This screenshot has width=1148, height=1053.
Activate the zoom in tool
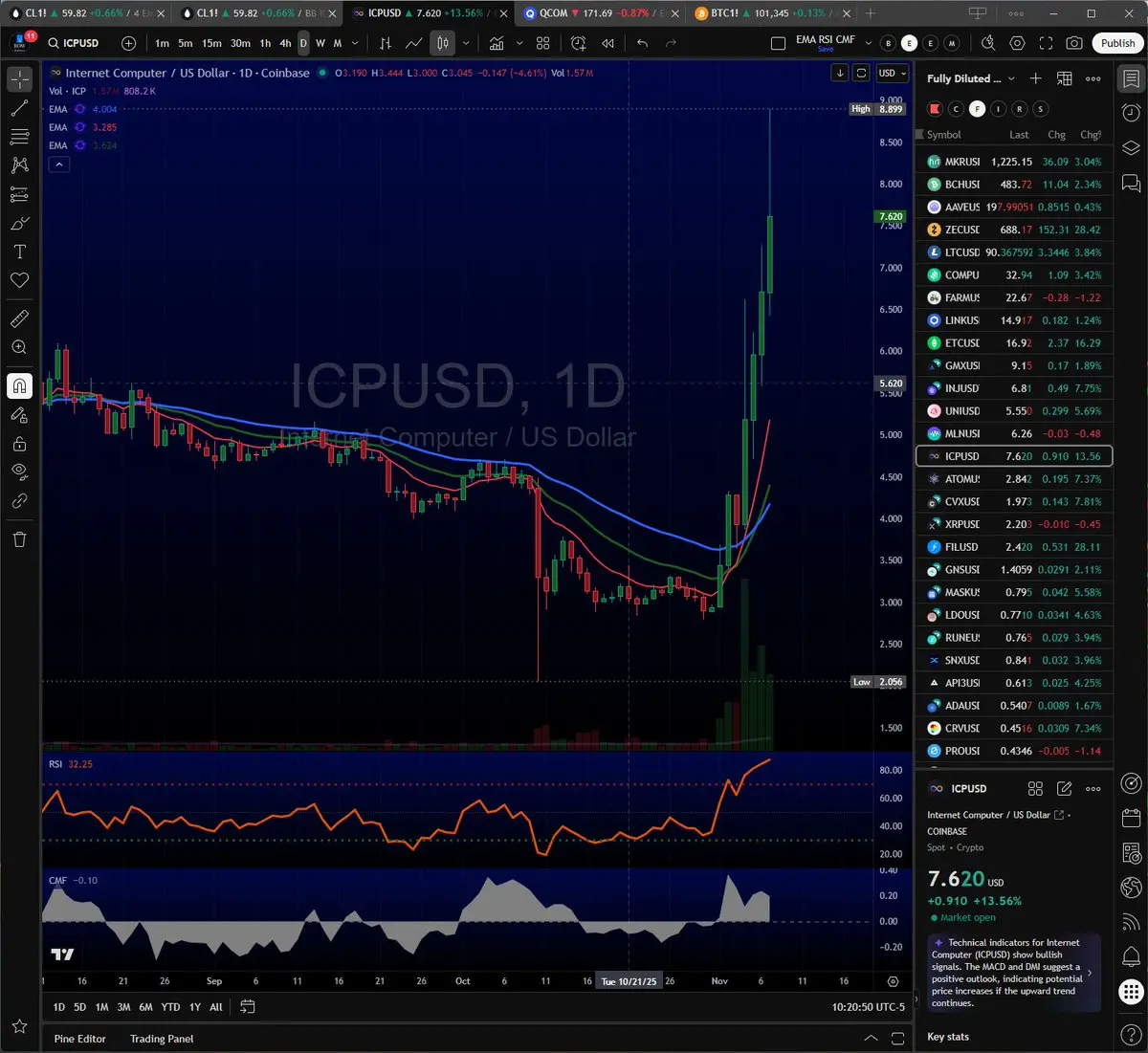pyautogui.click(x=19, y=347)
